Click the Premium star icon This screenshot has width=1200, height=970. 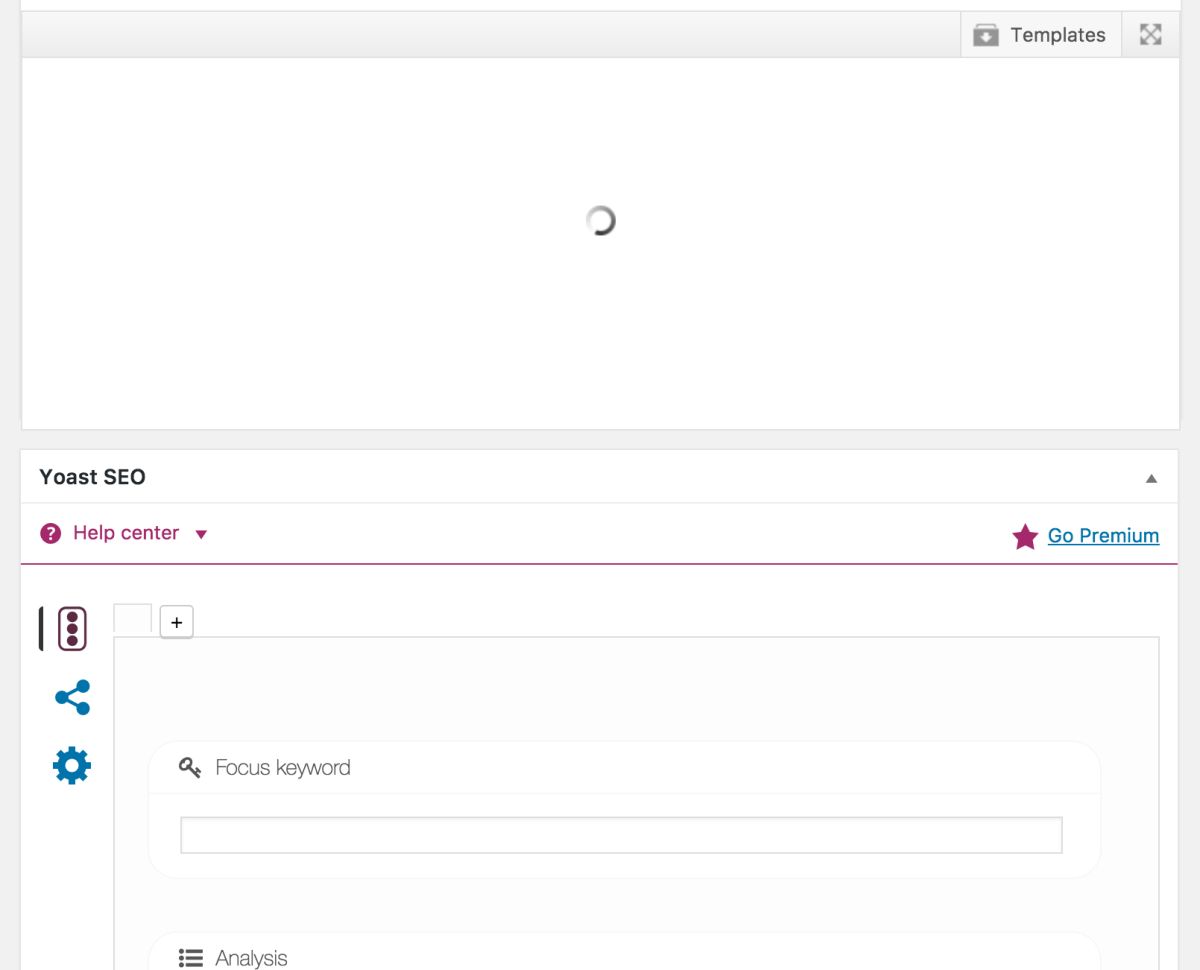point(1025,537)
